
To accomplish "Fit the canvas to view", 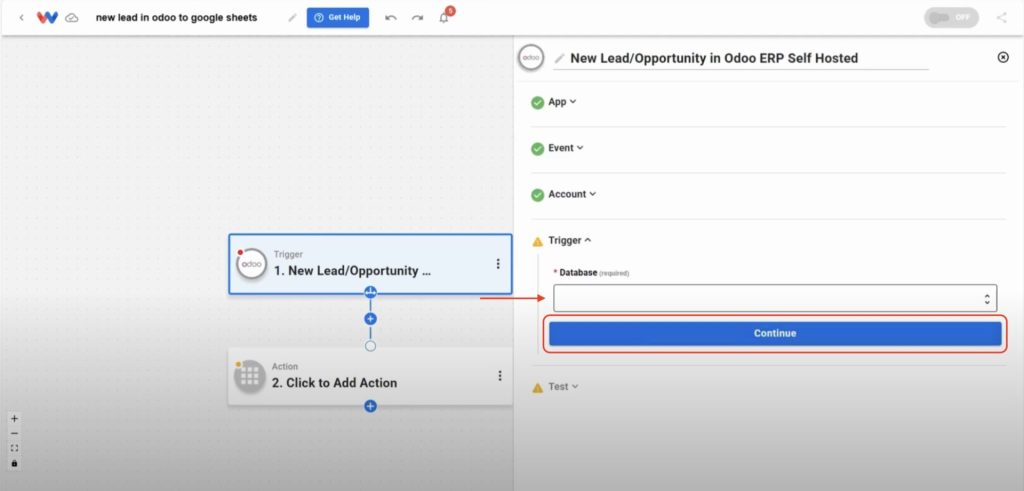I will (x=14, y=449).
